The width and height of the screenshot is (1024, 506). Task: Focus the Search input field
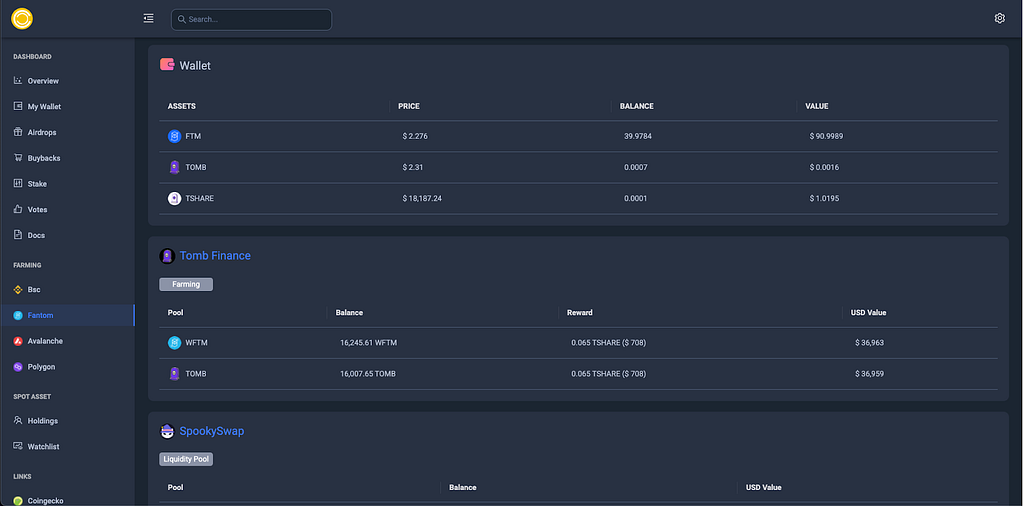(251, 20)
